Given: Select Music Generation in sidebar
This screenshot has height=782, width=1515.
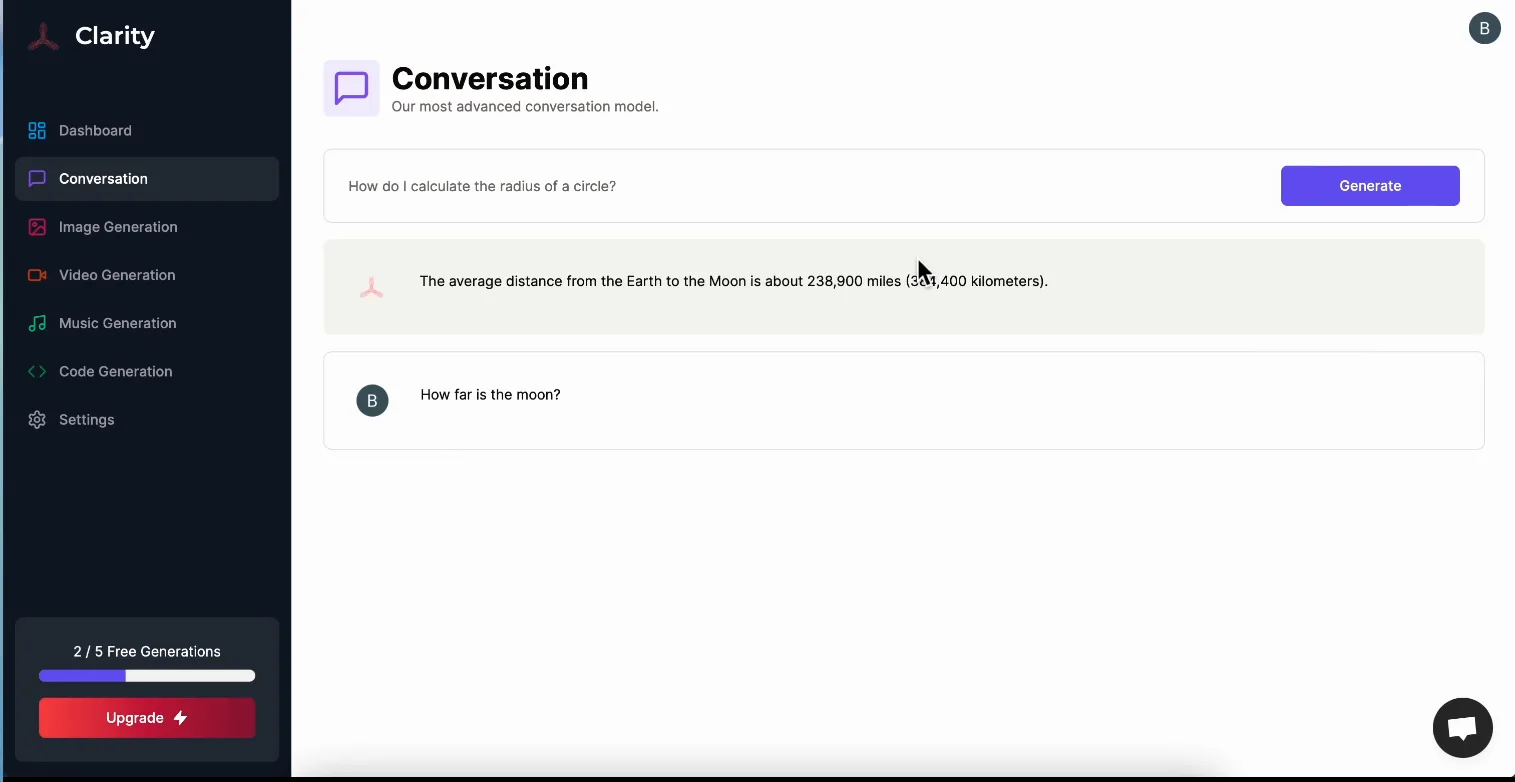Looking at the screenshot, I should [117, 323].
